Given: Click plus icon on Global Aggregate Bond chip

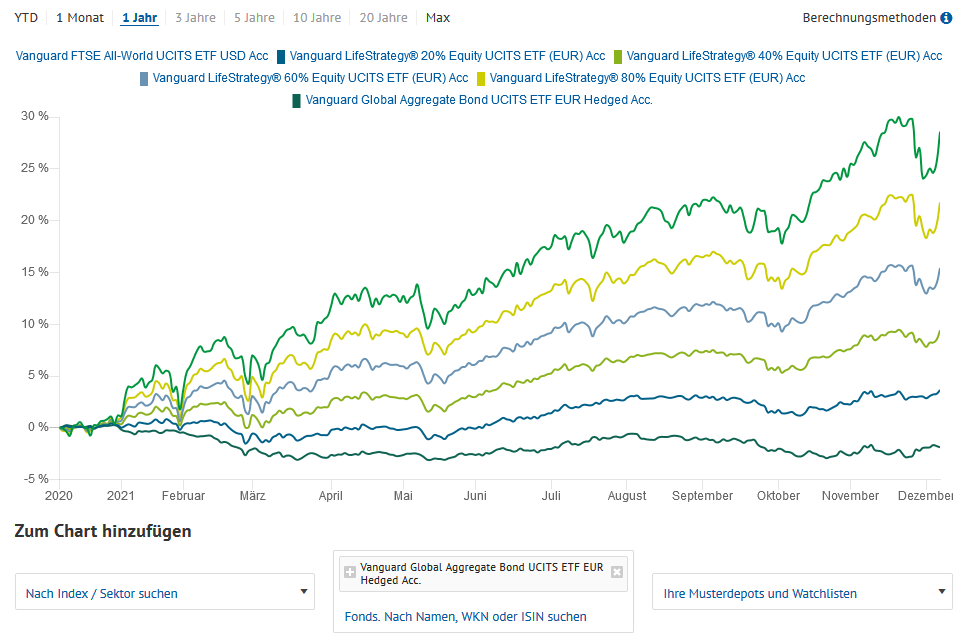Looking at the screenshot, I should pyautogui.click(x=350, y=572).
